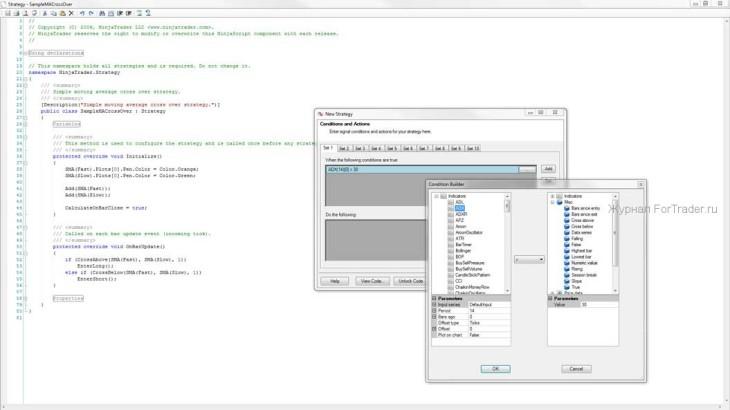Expand the Using declarations code region
The image size is (730, 410).
coord(26,53)
